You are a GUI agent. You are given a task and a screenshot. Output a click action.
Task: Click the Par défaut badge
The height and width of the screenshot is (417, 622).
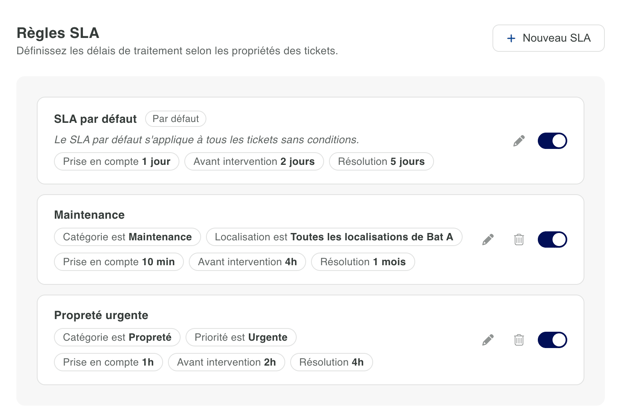(176, 119)
